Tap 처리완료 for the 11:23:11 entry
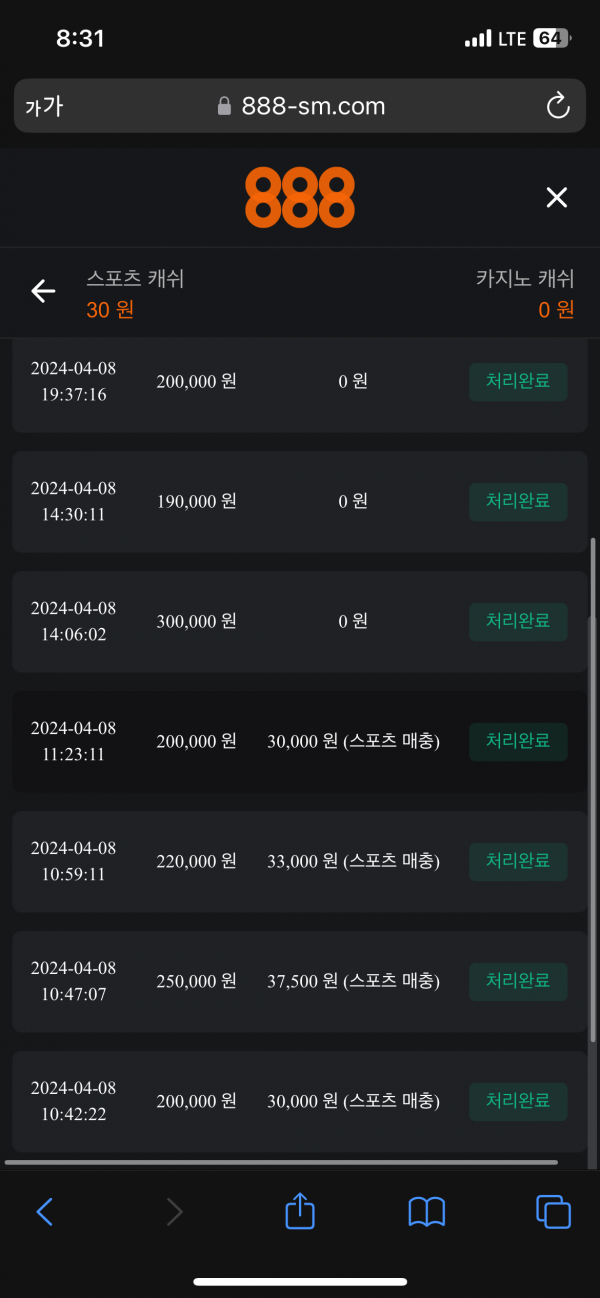Viewport: 600px width, 1298px height. click(x=518, y=741)
